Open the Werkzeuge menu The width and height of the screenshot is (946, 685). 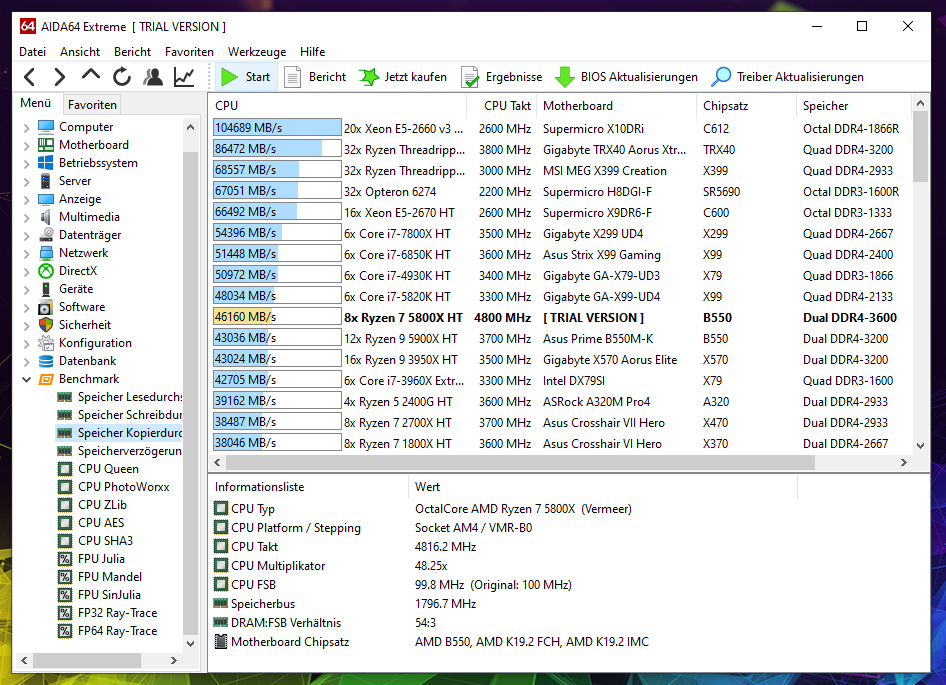[x=257, y=52]
